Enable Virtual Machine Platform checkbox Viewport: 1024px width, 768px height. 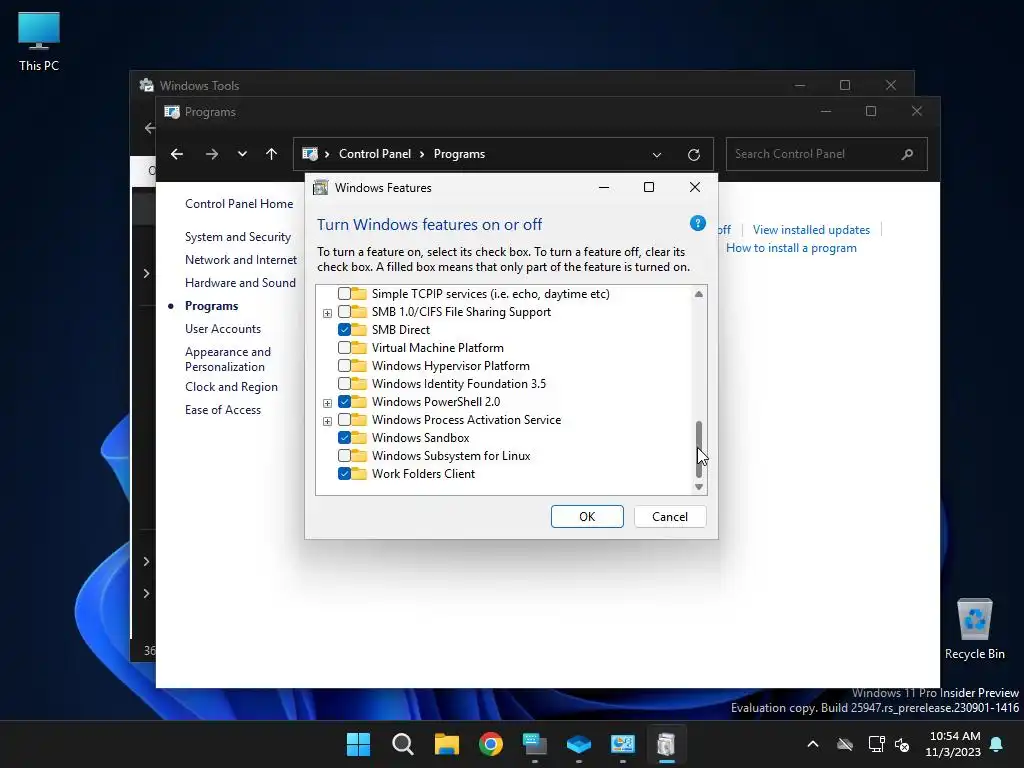click(x=344, y=347)
